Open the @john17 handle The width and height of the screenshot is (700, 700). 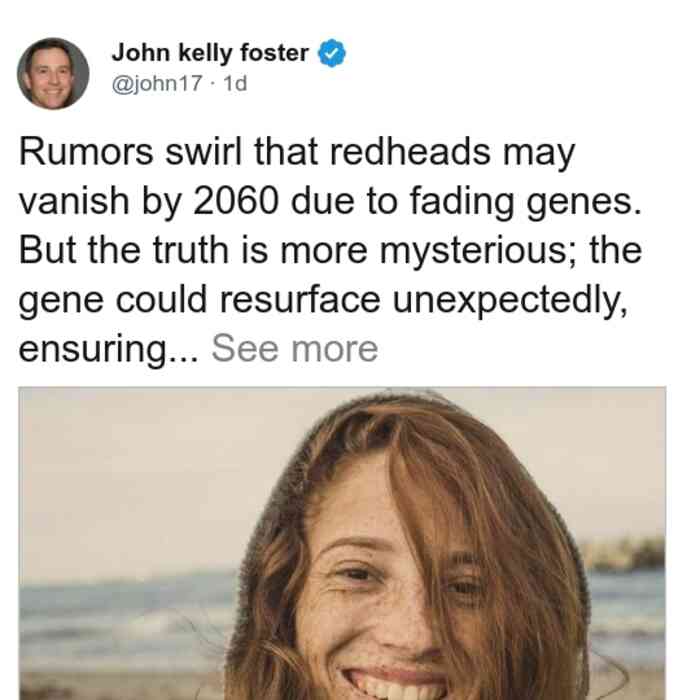coord(157,83)
